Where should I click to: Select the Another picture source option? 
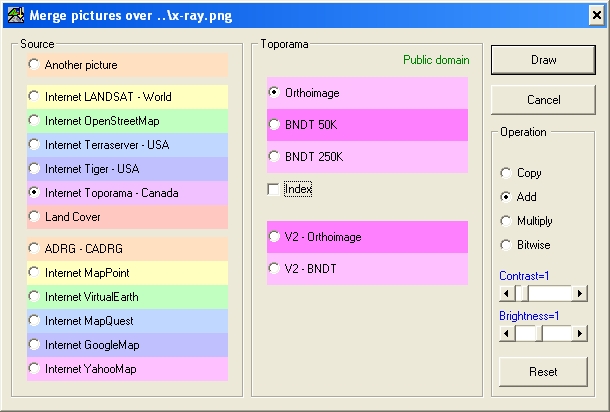pos(127,65)
